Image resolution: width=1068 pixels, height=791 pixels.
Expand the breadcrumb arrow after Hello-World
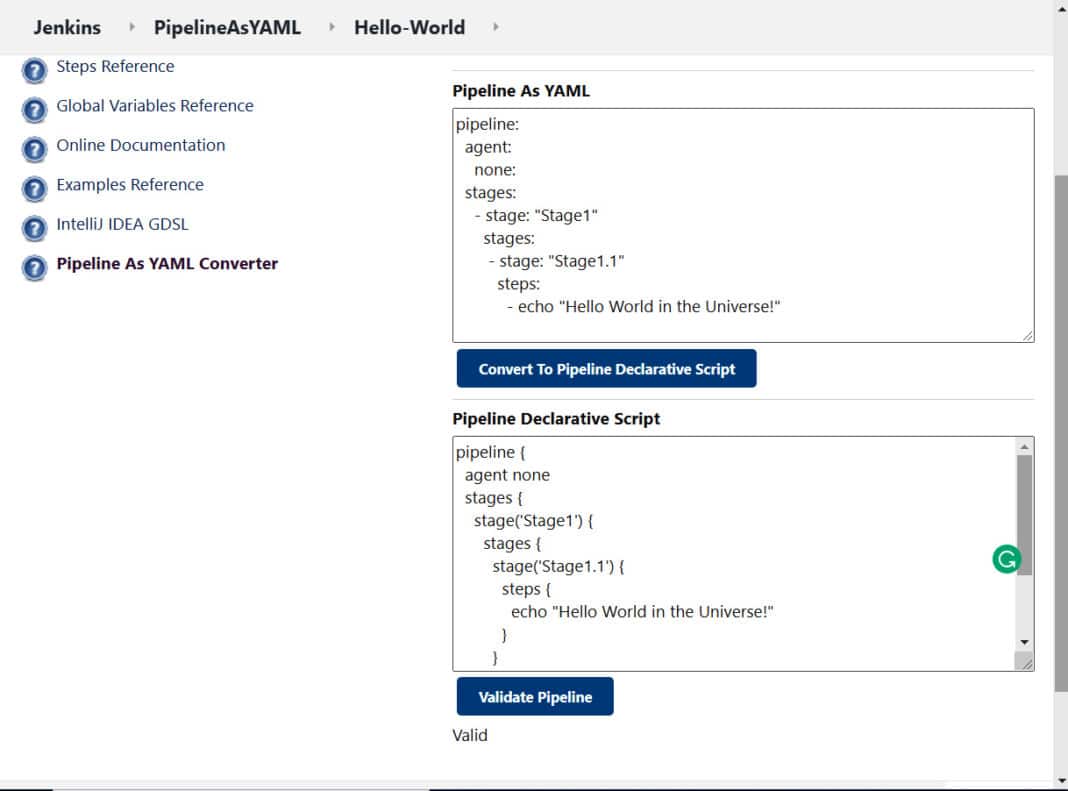tap(495, 27)
